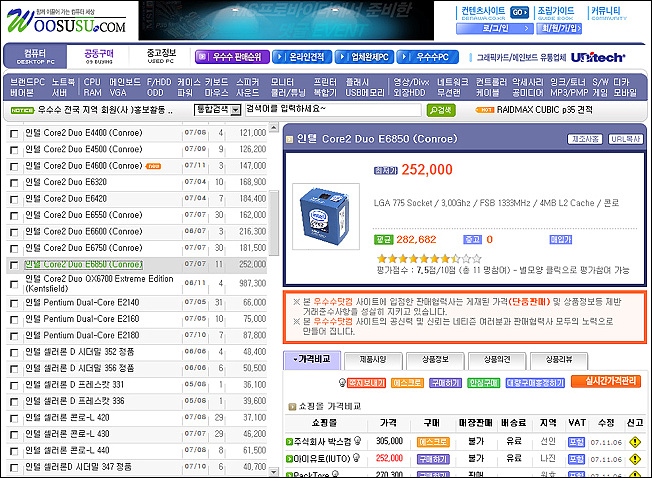Viewport: 652px width, 478px height.
Task: Click the bulb icon before the red 쪽지보내기 badge
Action: (x=342, y=382)
